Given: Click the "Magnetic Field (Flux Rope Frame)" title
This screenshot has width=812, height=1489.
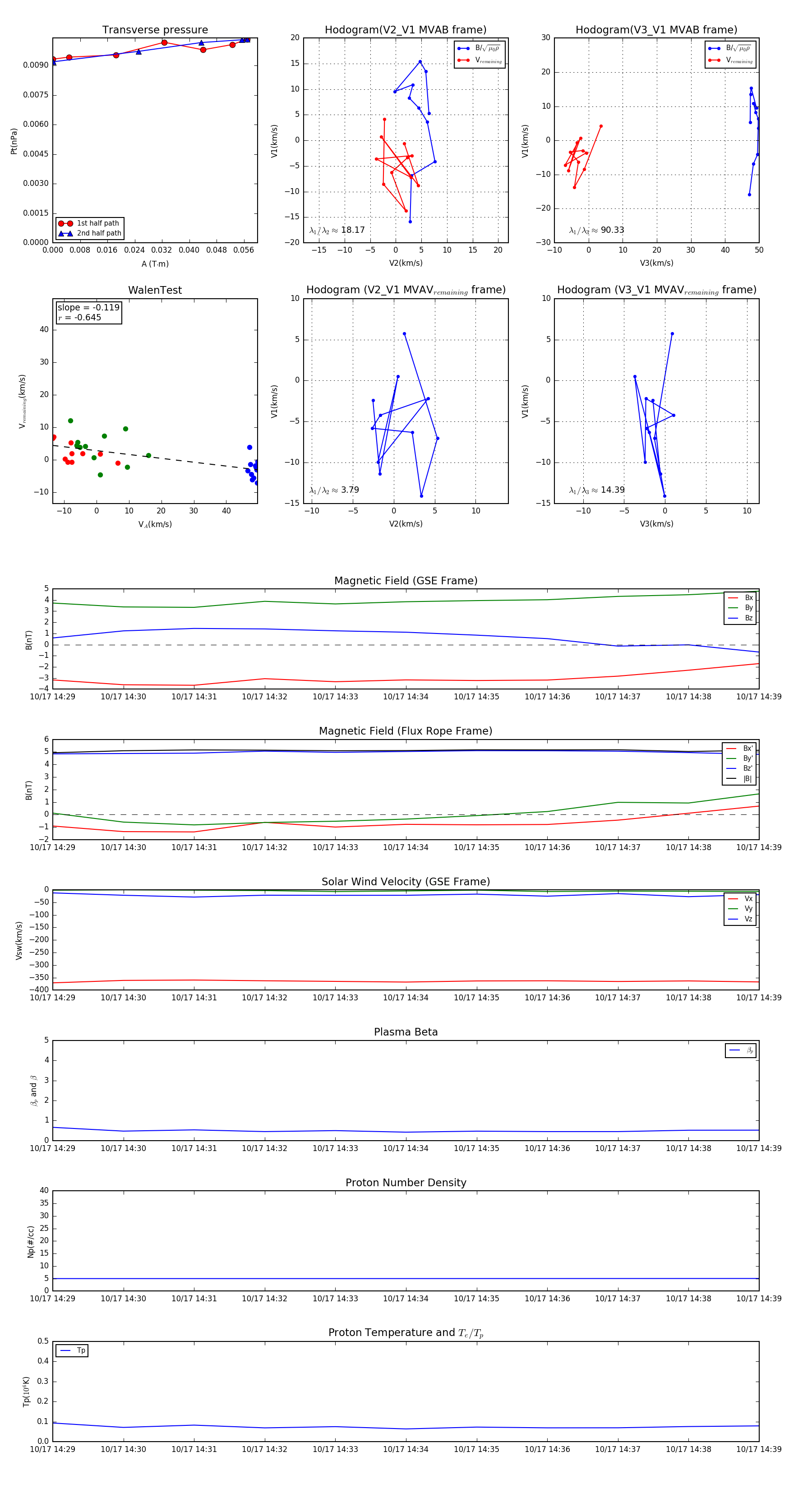Looking at the screenshot, I should 406,731.
